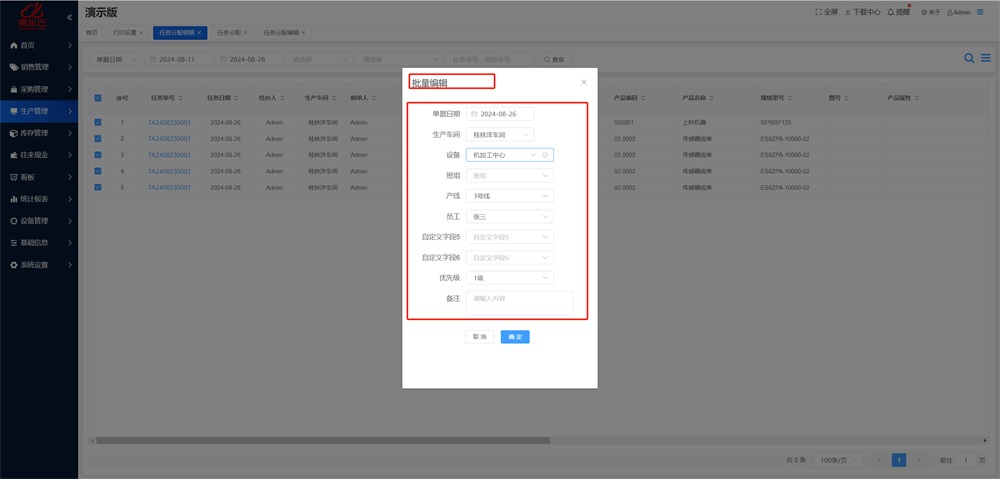Click the end date field 2024-08-26 in the filter bar

tap(249, 59)
